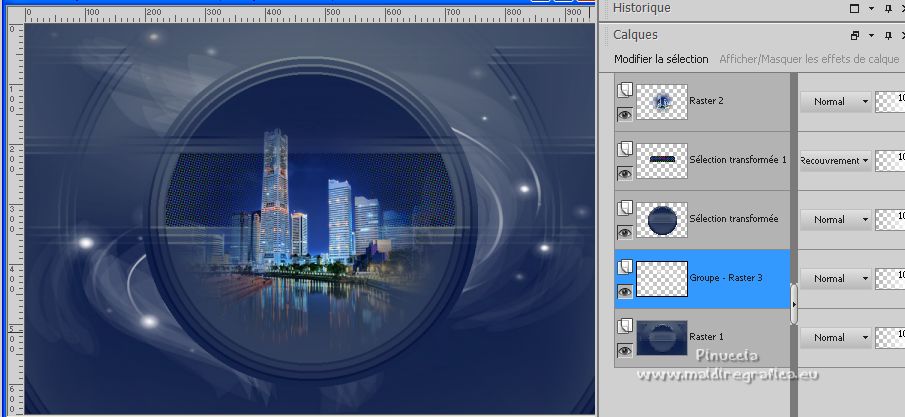Image resolution: width=905 pixels, height=417 pixels.
Task: Open blend mode dropdown for Raster 2
Action: 836,101
